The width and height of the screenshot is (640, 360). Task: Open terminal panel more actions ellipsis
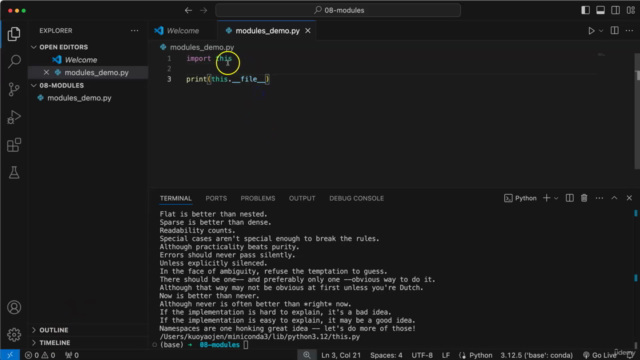[599, 198]
